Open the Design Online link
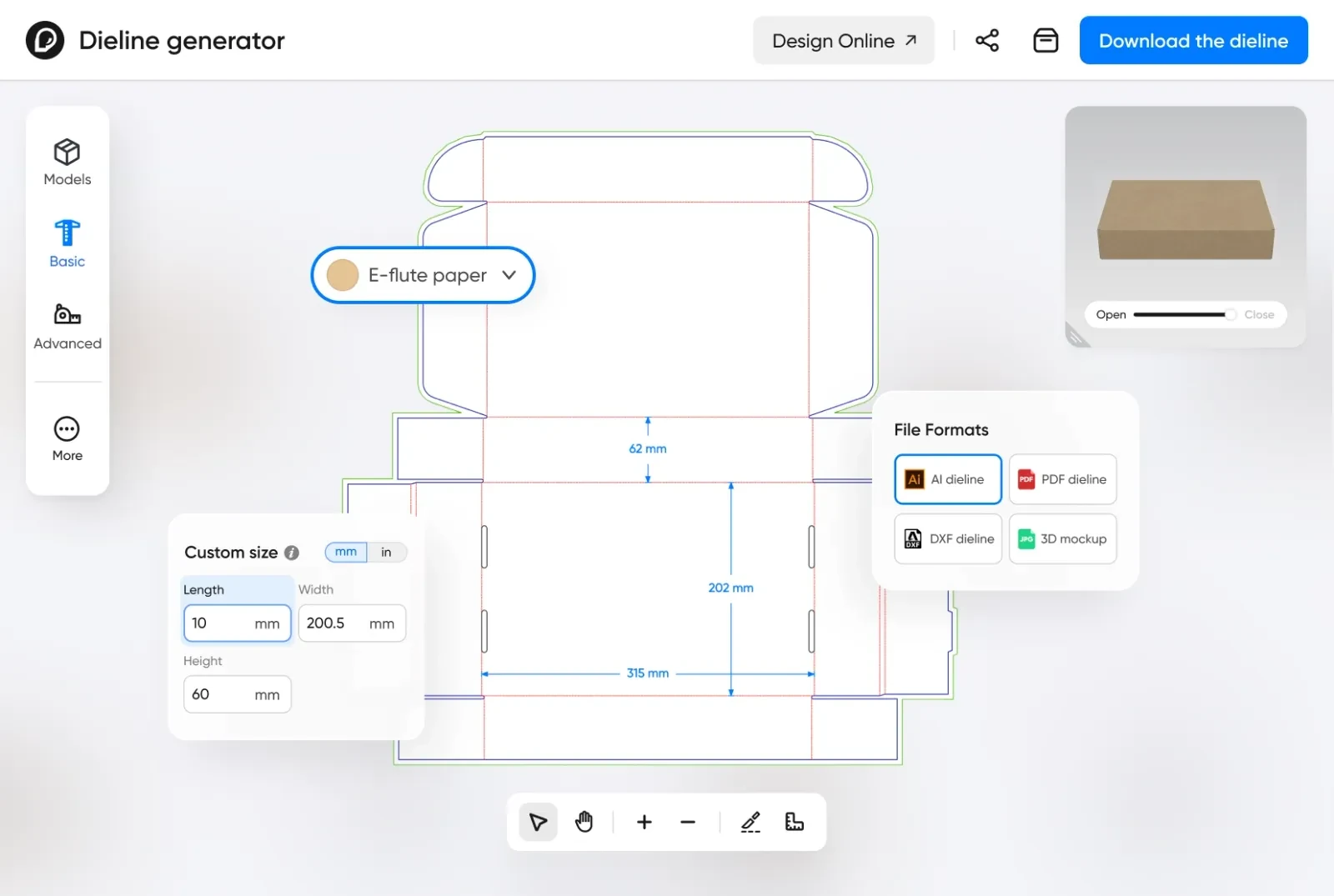The image size is (1334, 896). (843, 40)
